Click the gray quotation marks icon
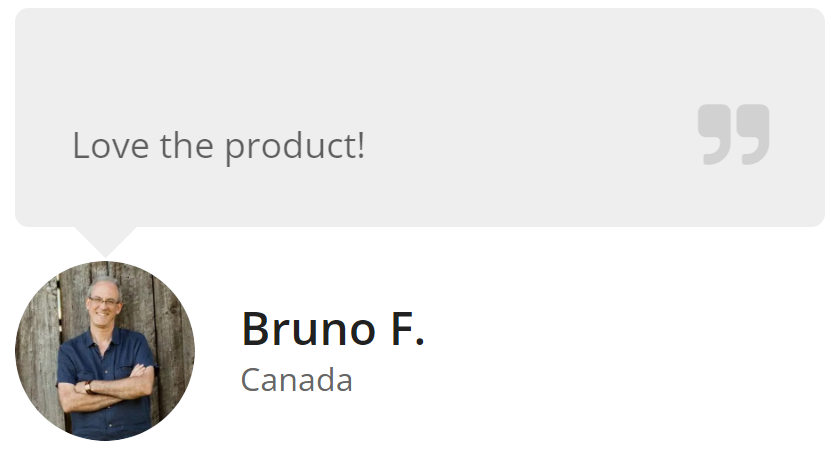 tap(734, 133)
